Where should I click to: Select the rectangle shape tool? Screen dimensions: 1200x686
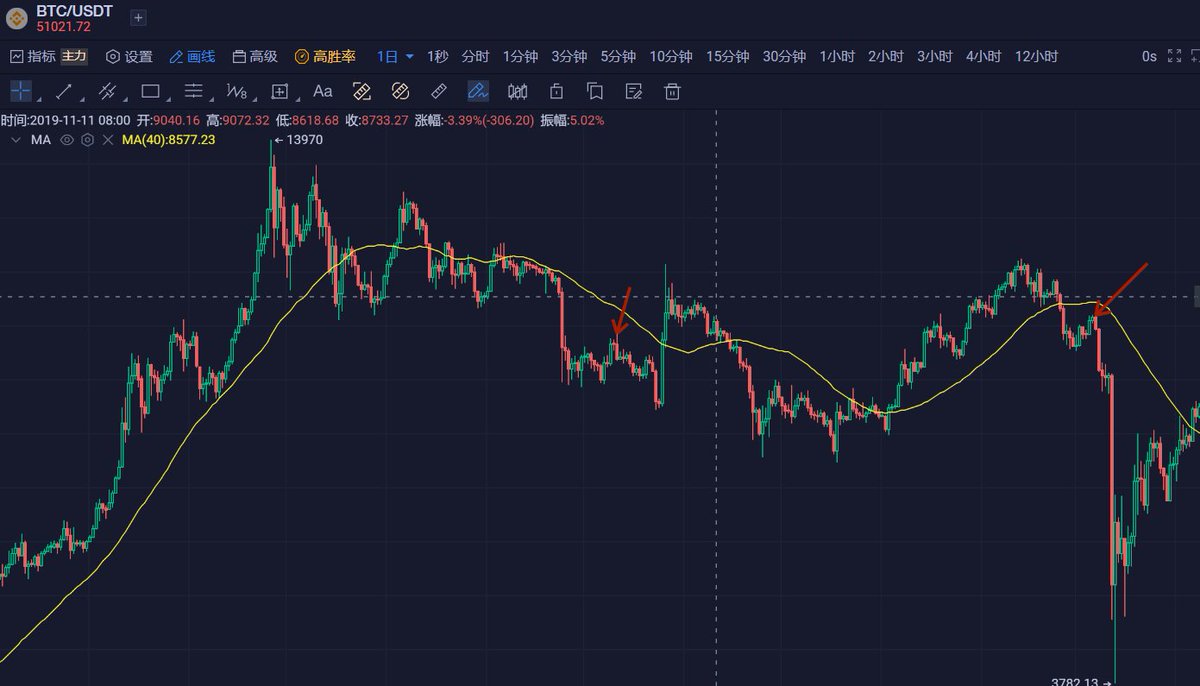[x=150, y=91]
